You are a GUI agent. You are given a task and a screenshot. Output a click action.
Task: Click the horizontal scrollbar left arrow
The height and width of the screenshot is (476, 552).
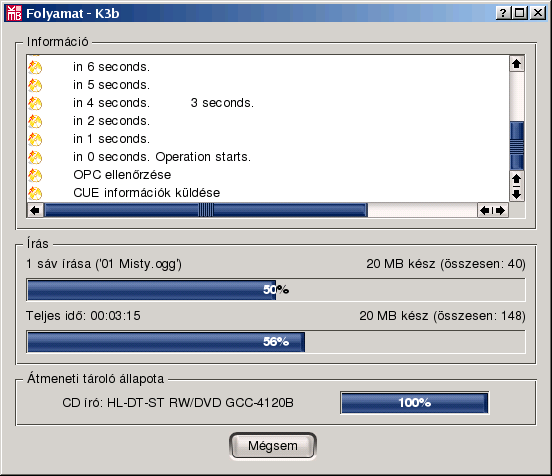[35, 211]
